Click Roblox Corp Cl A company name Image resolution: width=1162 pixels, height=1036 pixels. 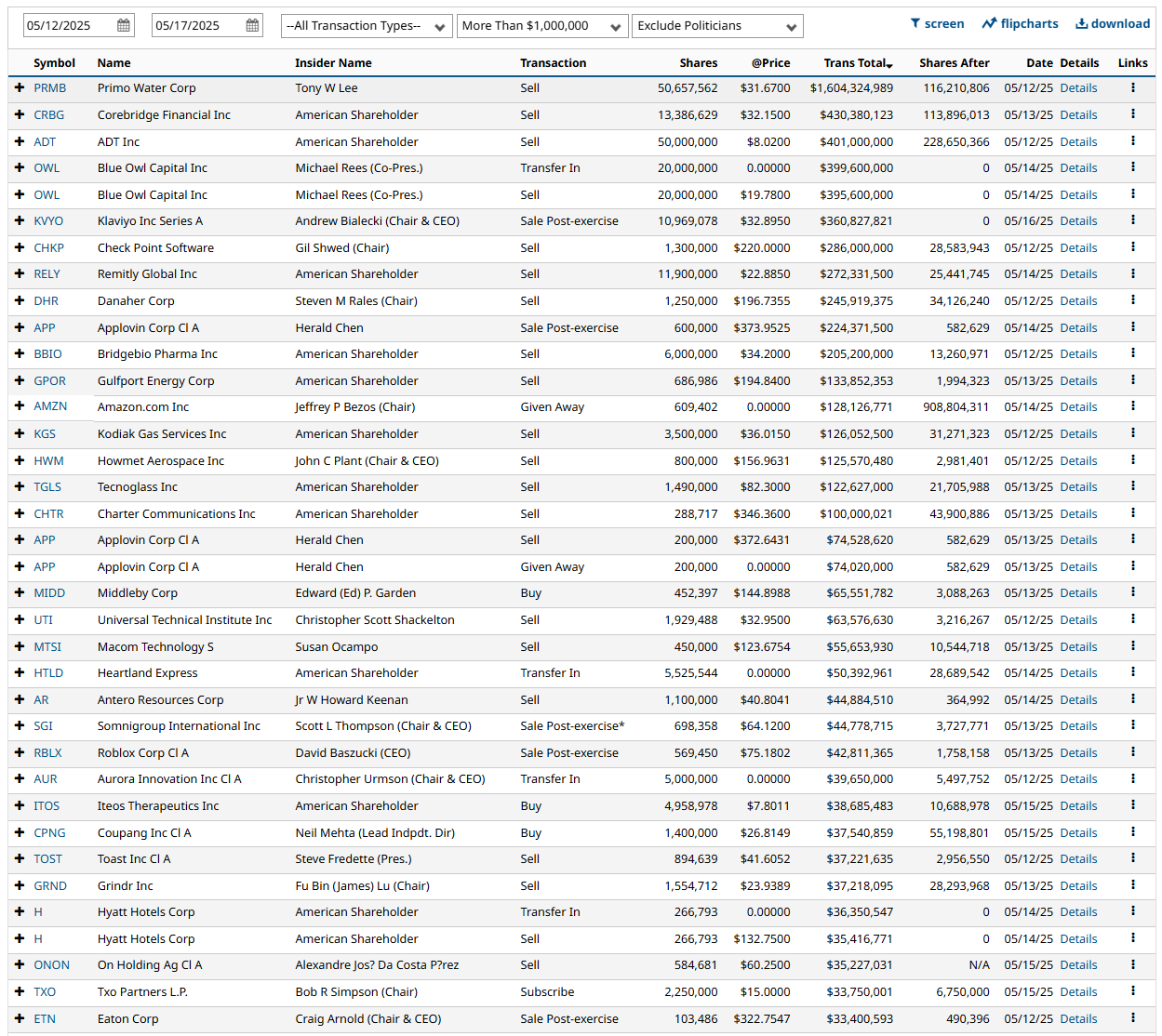tap(143, 753)
